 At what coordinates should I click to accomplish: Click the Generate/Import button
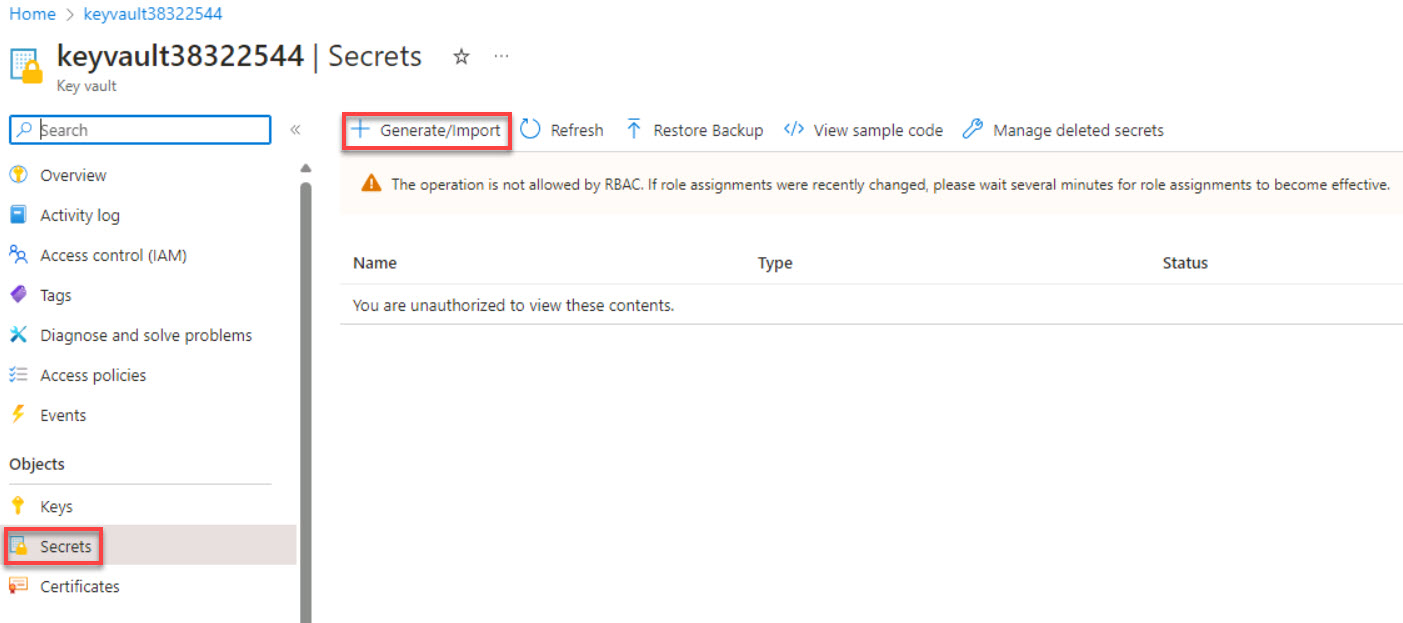pos(427,130)
